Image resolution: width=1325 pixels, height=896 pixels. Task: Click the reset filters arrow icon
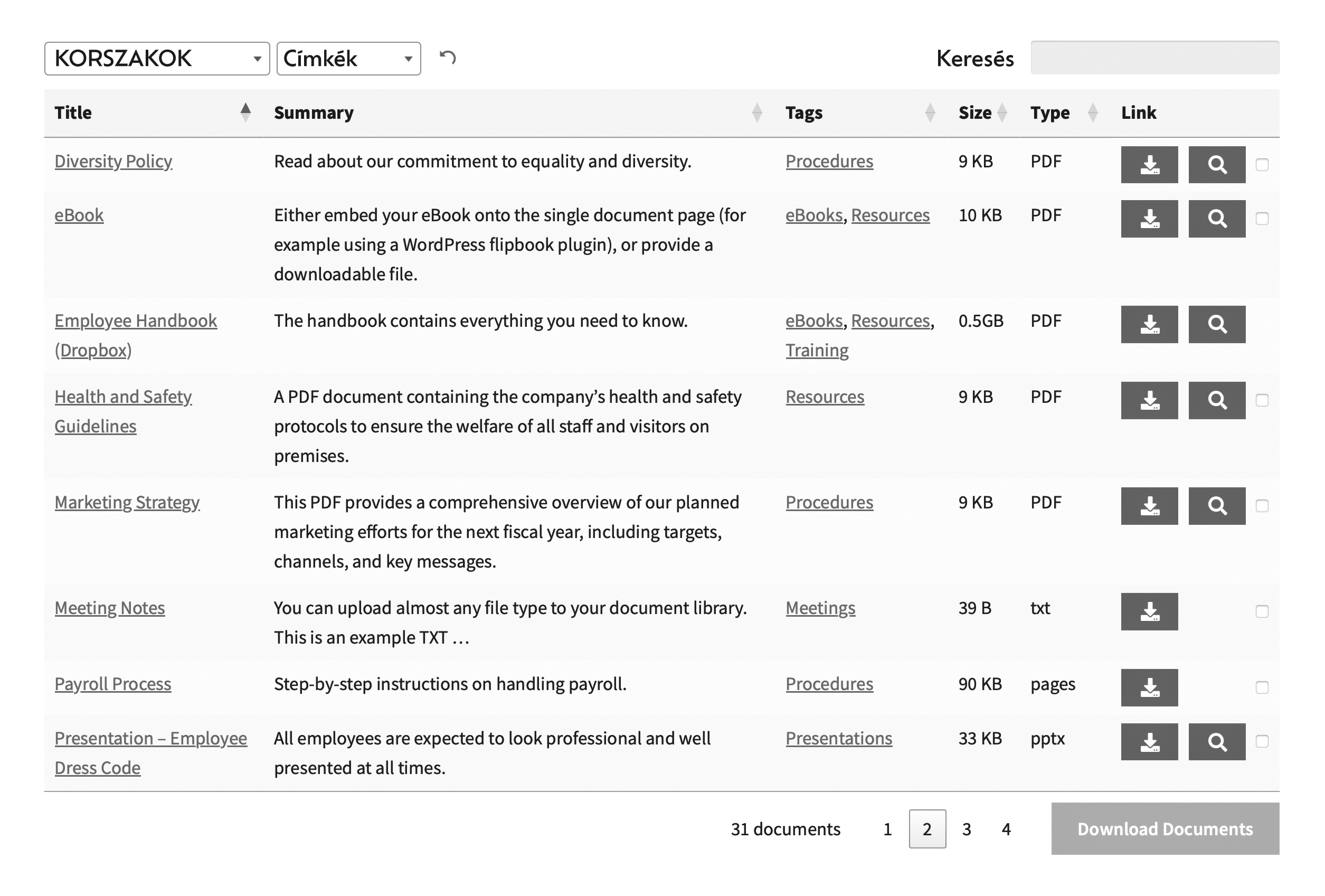point(448,58)
